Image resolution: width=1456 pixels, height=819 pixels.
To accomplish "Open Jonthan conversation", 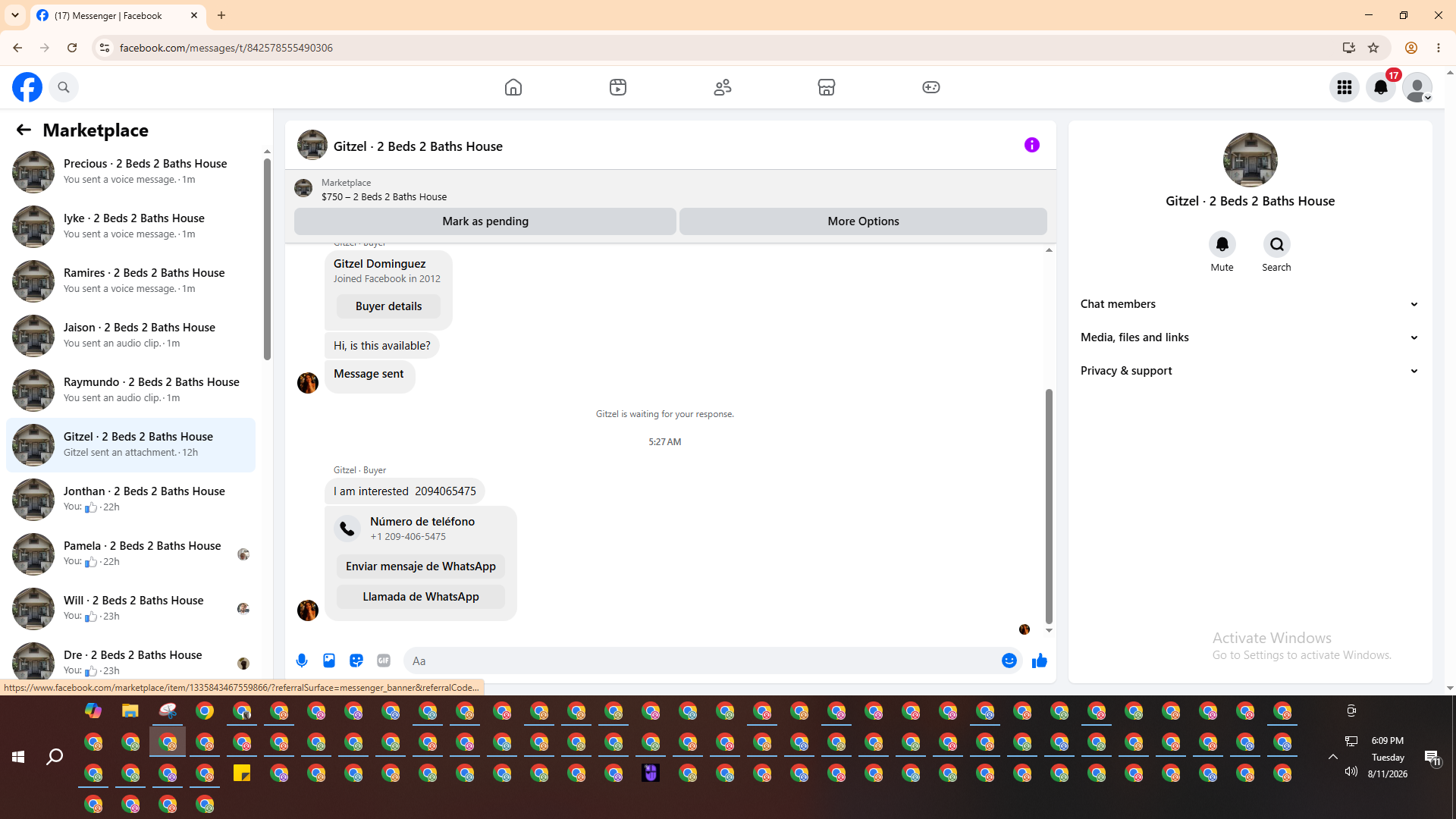I will click(130, 499).
